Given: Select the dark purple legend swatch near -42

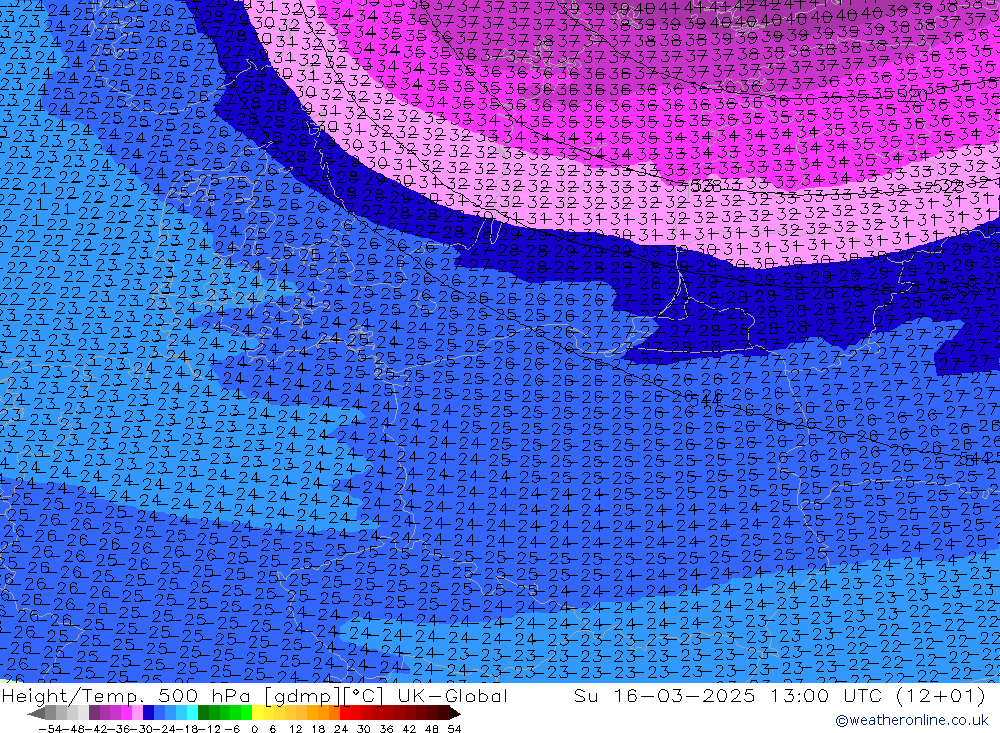Looking at the screenshot, I should pyautogui.click(x=94, y=713).
